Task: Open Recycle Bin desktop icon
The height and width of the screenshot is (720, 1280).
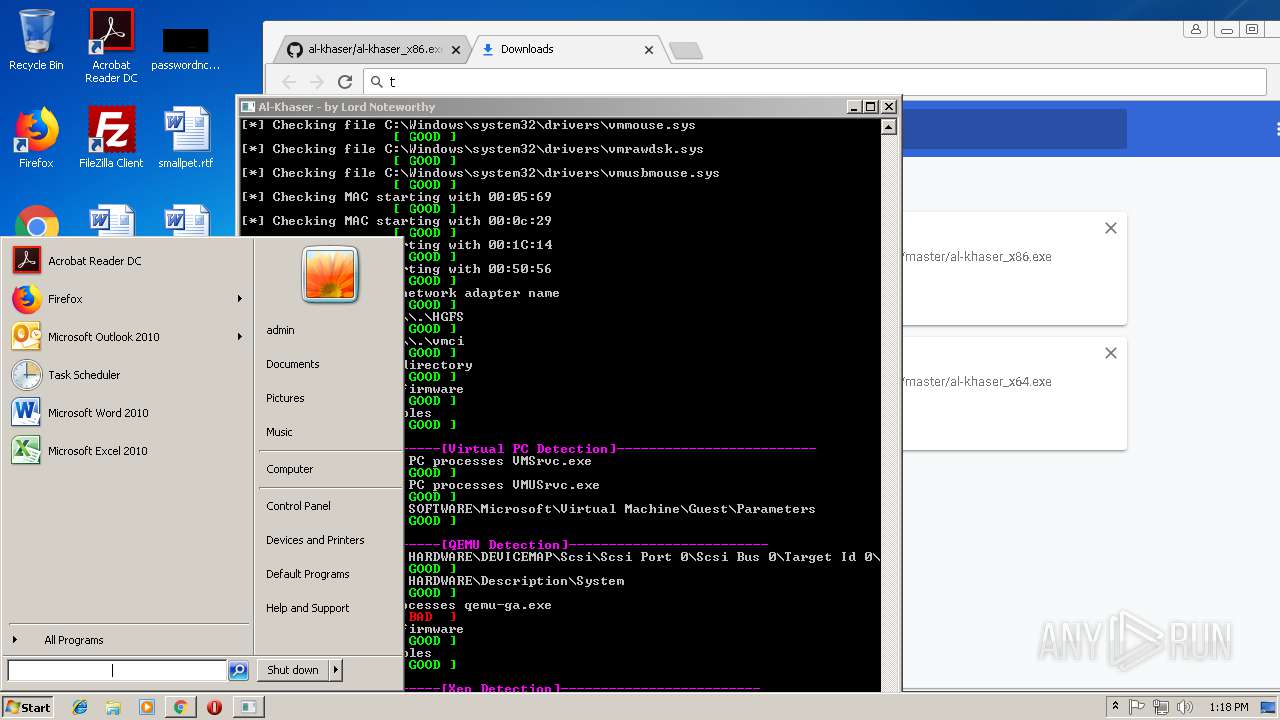Action: coord(36,41)
